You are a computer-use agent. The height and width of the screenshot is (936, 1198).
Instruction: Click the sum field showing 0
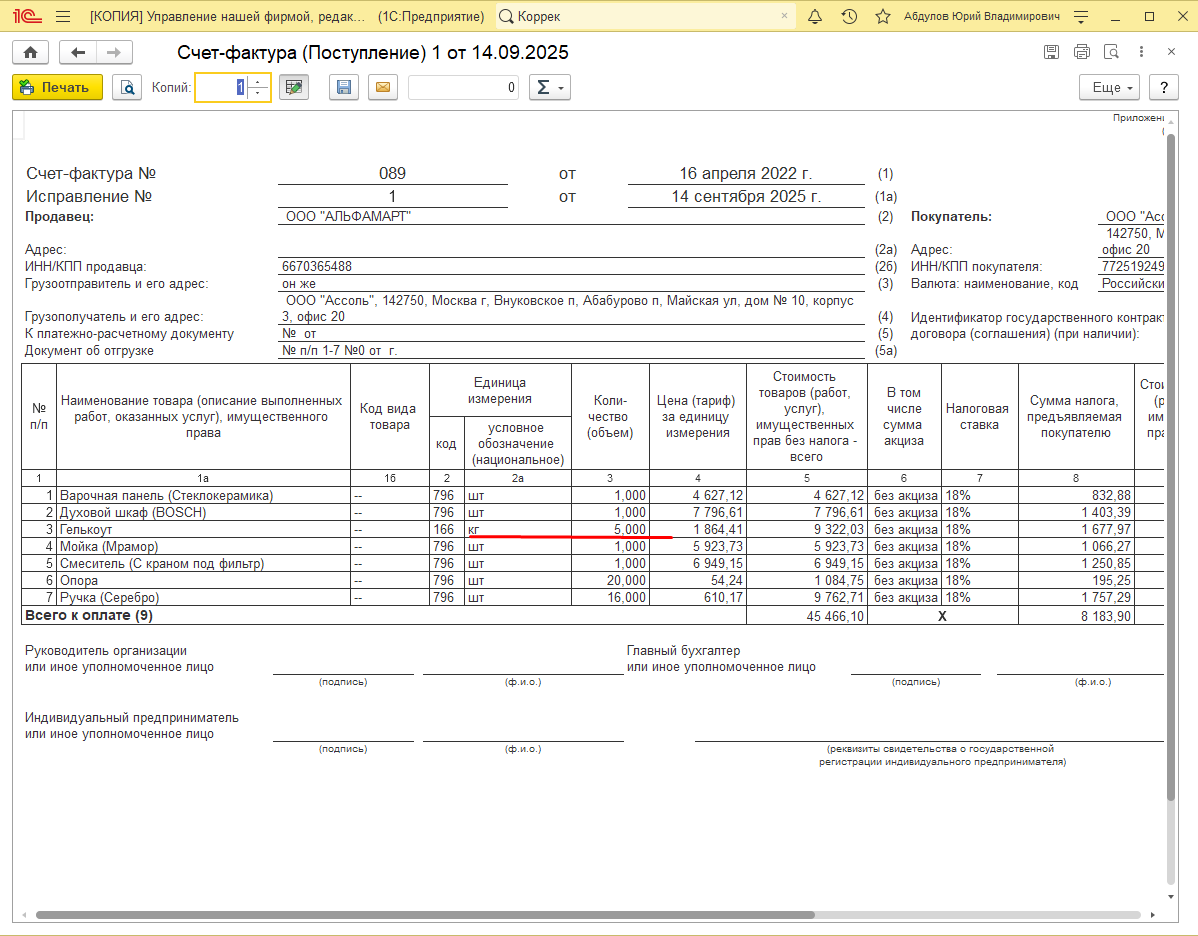point(463,87)
